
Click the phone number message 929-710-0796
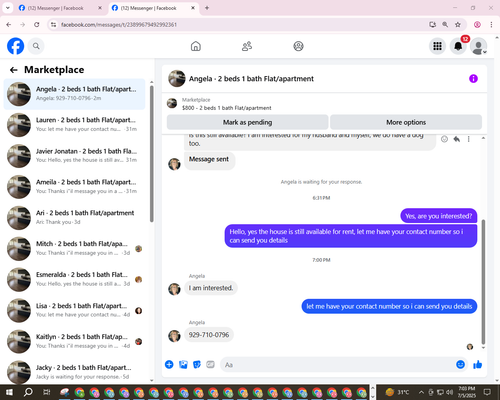(209, 335)
